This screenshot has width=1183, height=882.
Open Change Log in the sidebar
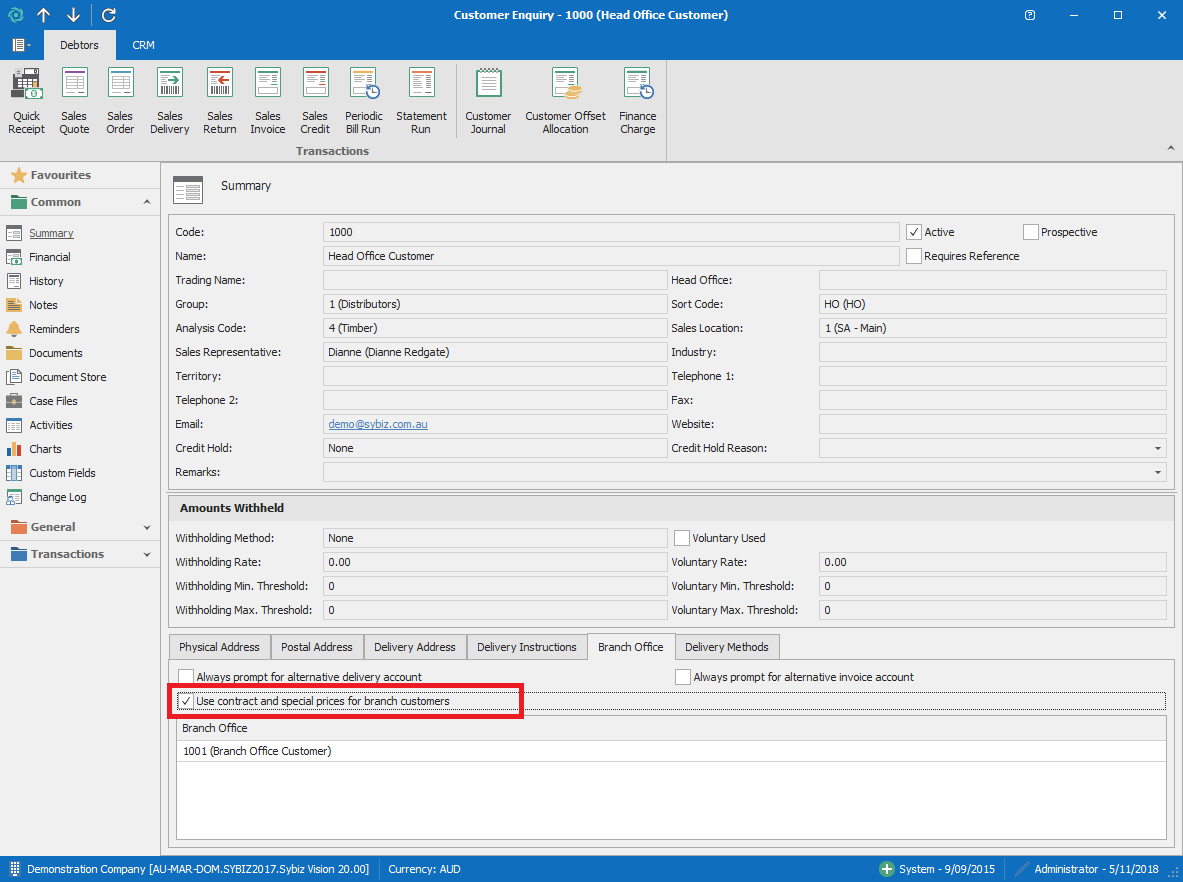tap(57, 497)
